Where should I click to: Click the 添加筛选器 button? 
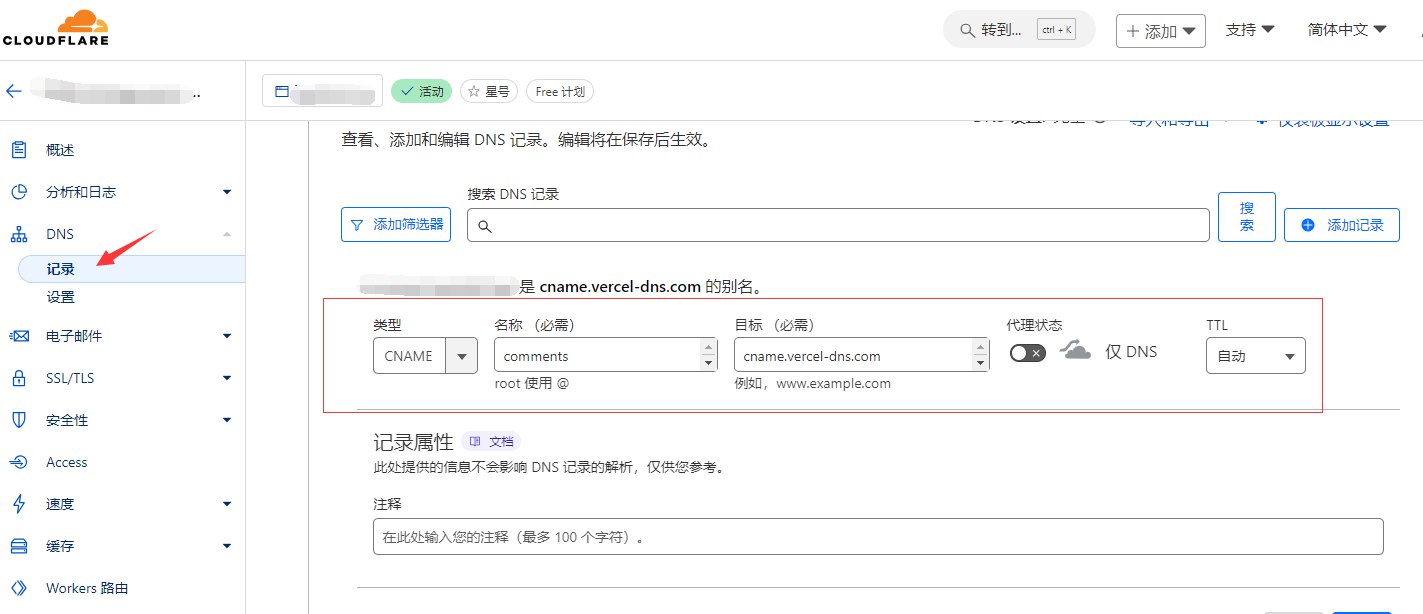coord(396,225)
